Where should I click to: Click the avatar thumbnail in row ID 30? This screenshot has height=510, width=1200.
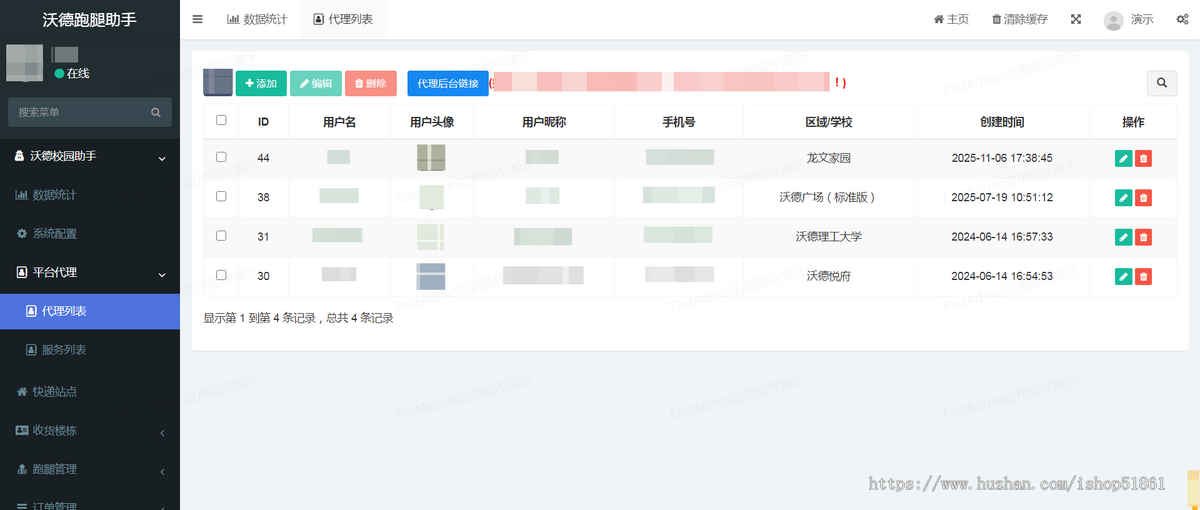tap(431, 276)
